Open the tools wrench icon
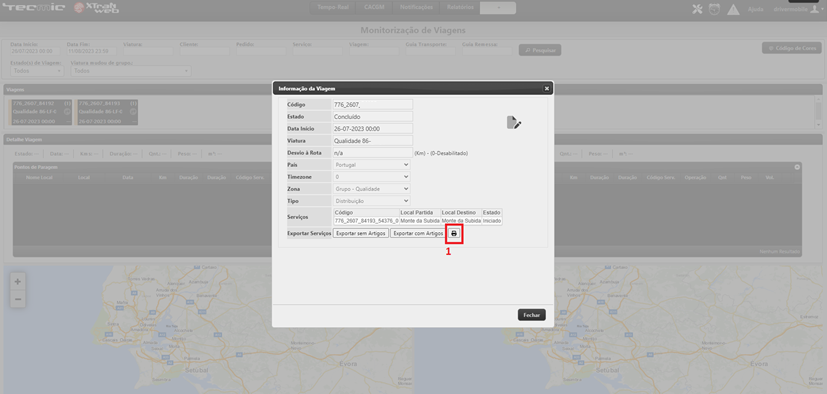 click(697, 9)
